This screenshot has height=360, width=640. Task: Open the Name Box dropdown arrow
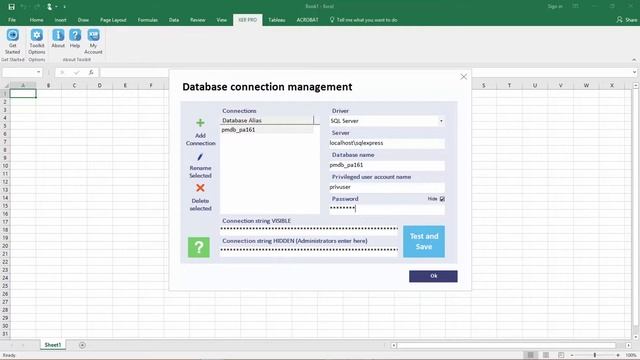pyautogui.click(x=38, y=72)
